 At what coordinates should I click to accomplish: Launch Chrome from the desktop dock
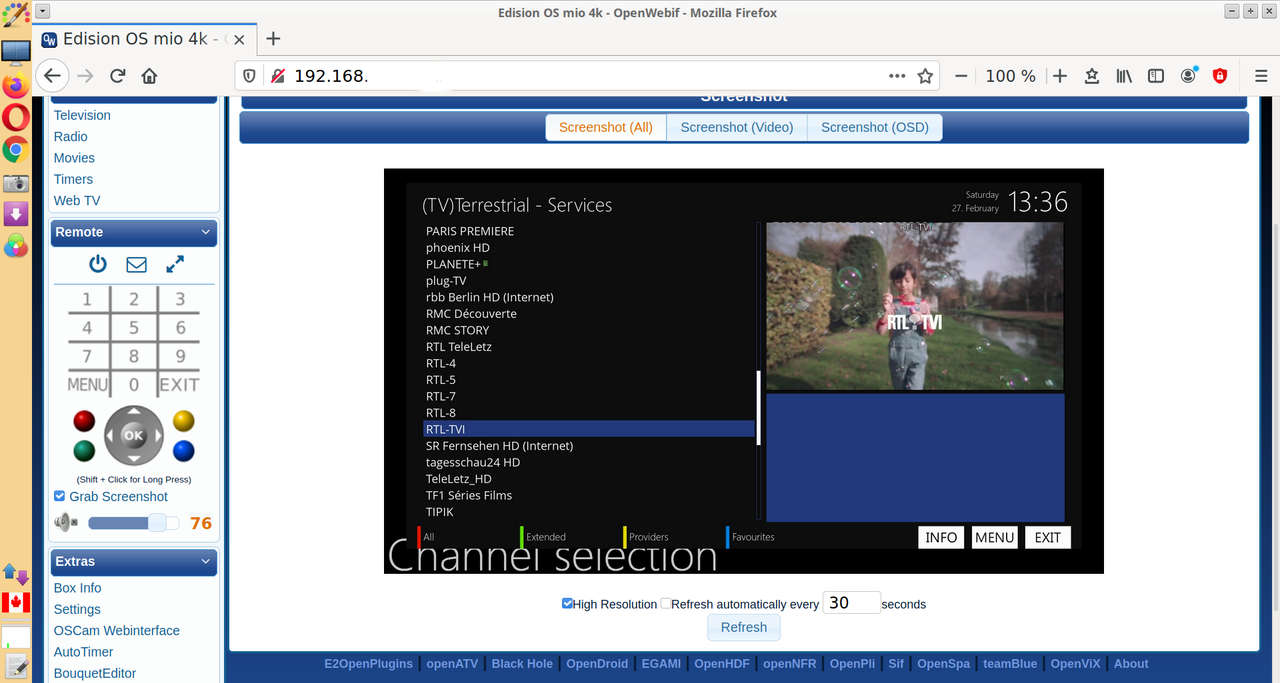15,150
